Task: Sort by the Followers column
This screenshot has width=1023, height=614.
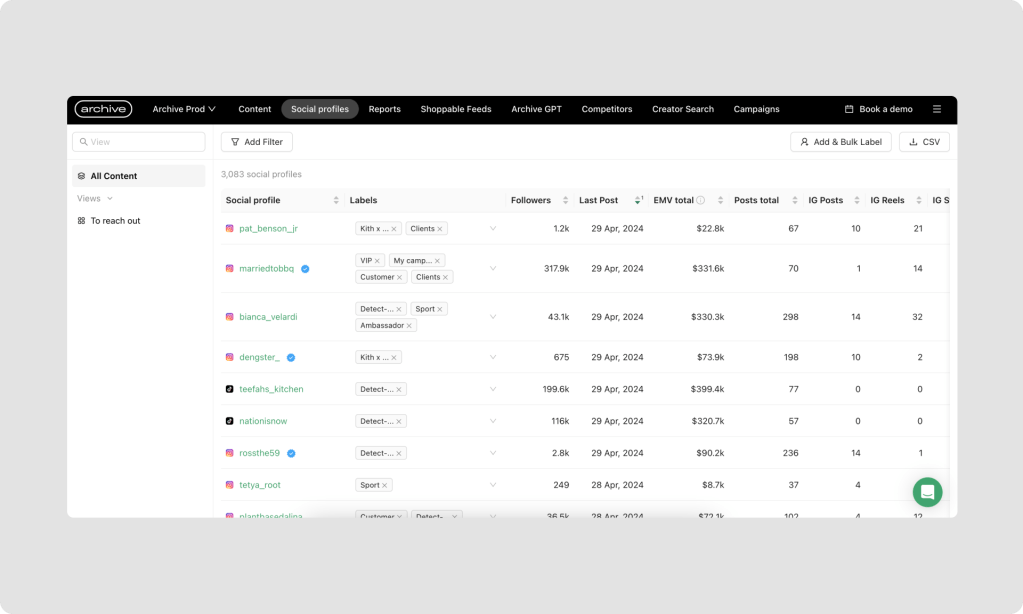Action: [x=565, y=200]
